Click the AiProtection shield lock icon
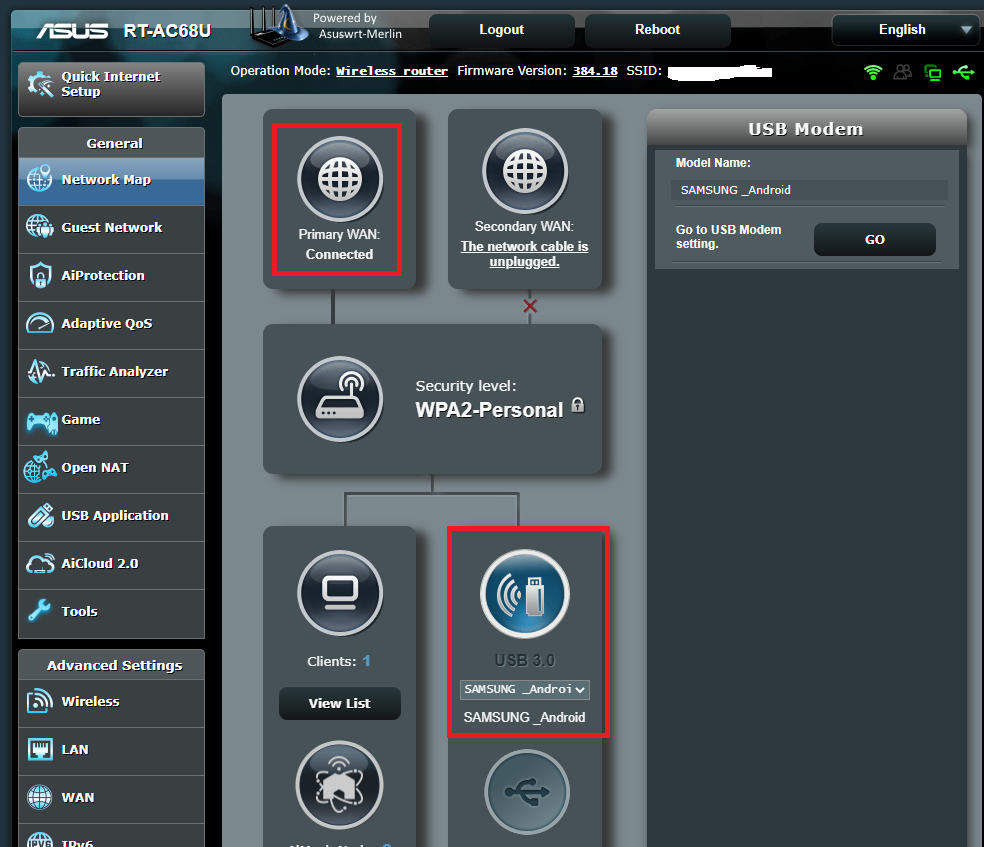 click(x=40, y=275)
